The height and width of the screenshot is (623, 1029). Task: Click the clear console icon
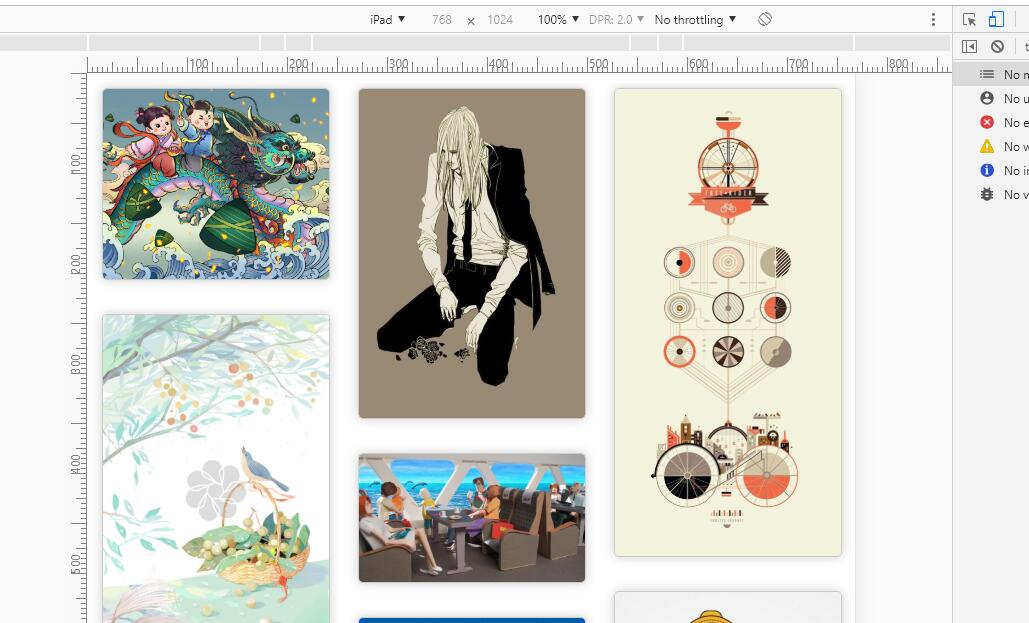coord(998,47)
